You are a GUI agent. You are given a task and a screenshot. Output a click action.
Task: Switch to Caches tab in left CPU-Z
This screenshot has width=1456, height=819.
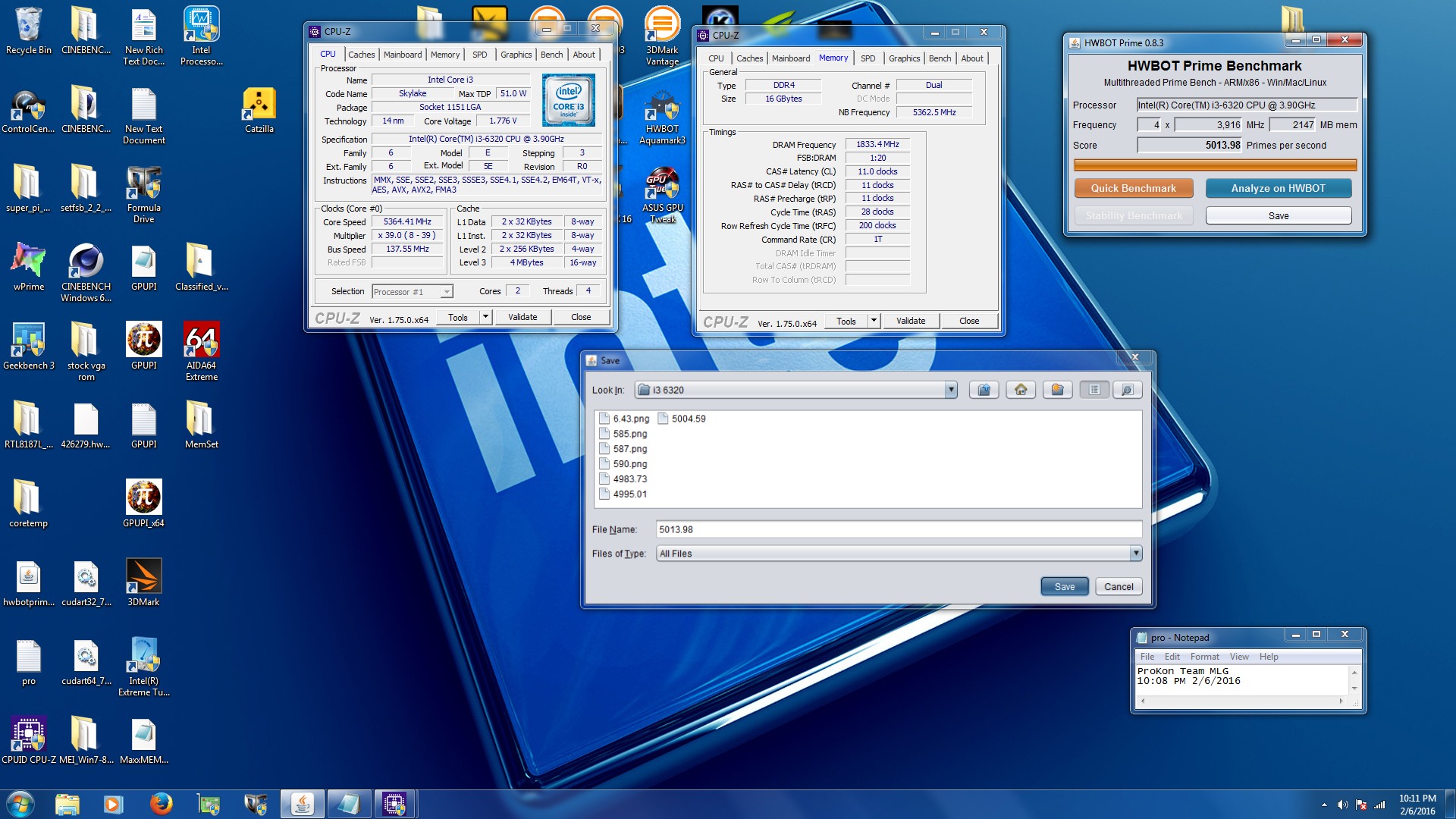[x=361, y=55]
